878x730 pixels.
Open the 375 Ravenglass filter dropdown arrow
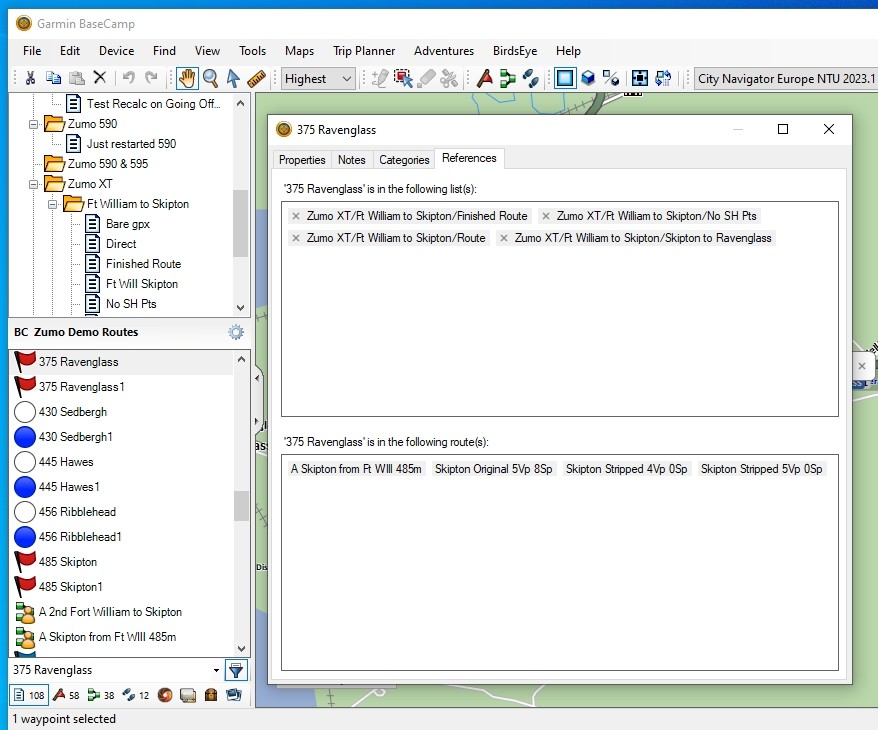click(216, 670)
